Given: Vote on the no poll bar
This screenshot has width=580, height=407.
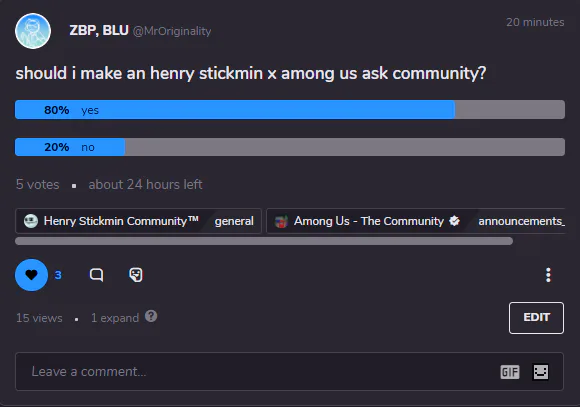Looking at the screenshot, I should point(290,147).
